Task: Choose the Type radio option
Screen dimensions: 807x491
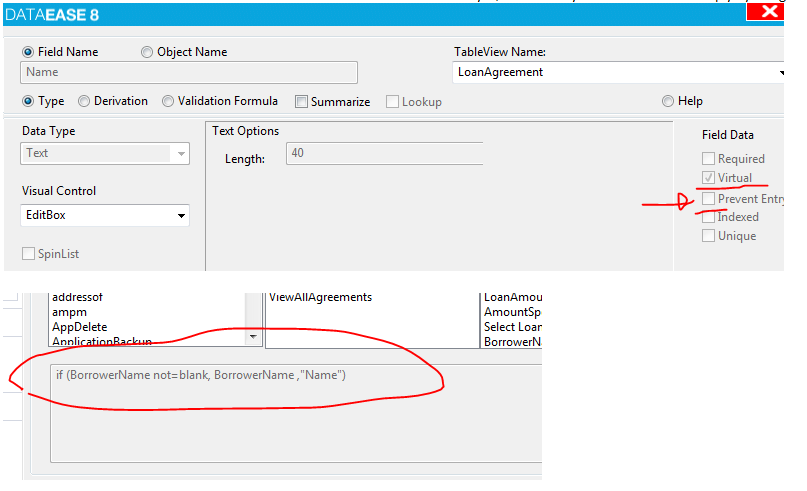Action: (x=28, y=101)
